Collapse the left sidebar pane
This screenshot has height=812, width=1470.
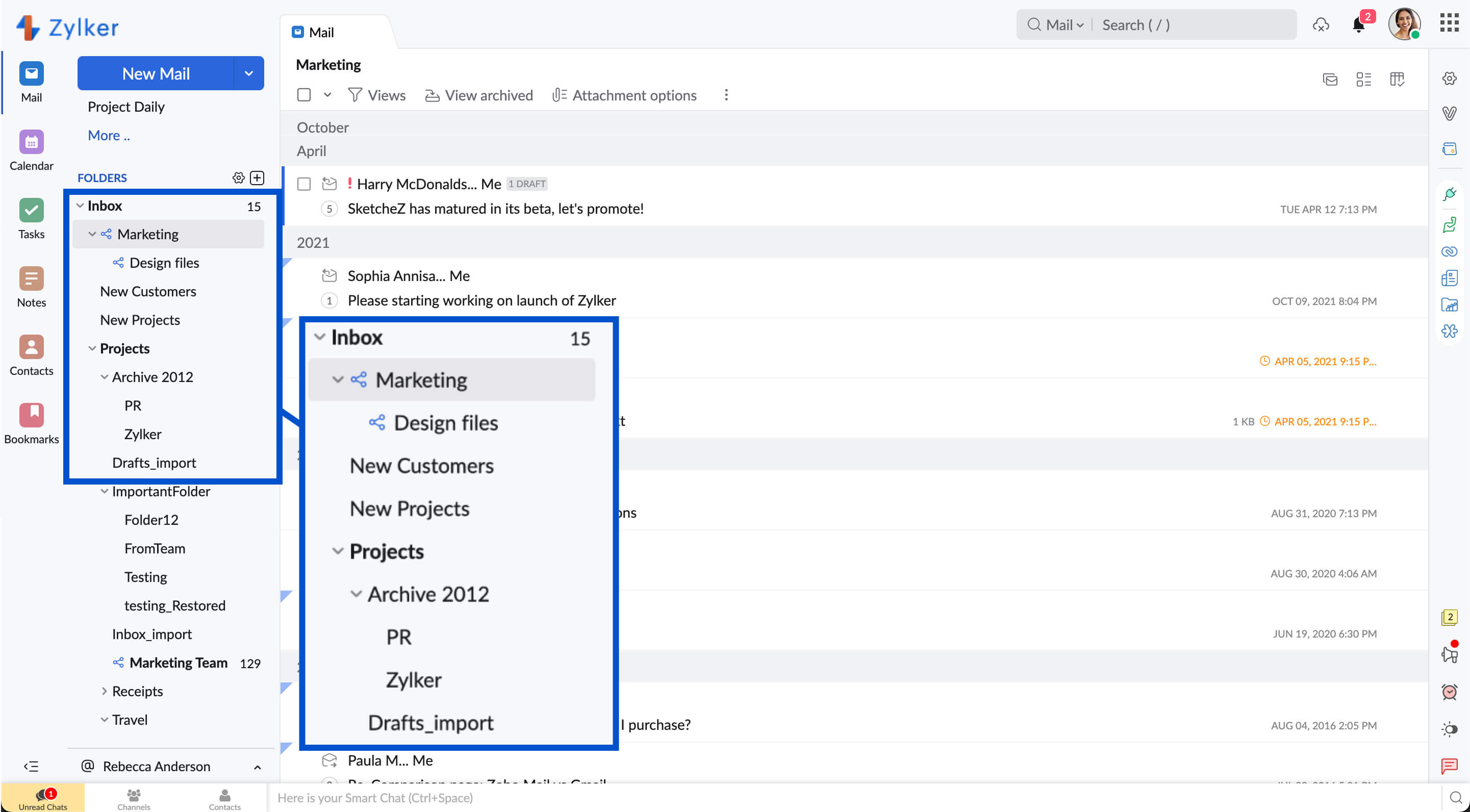31,766
